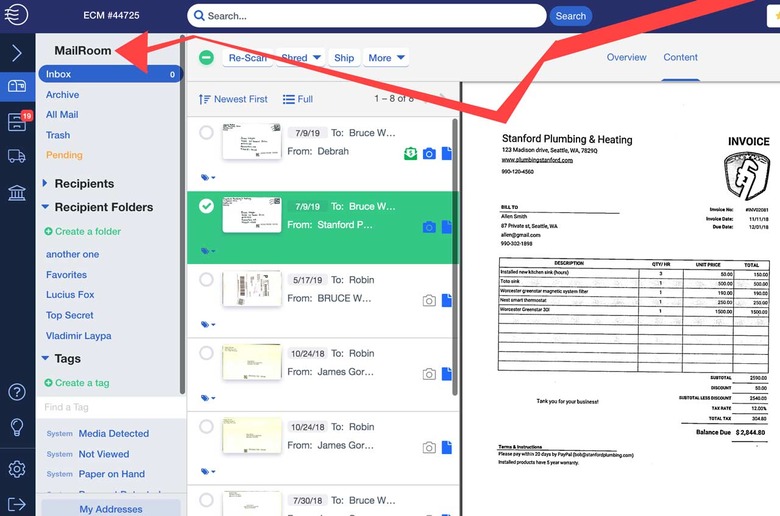Click the sidebar vertical scrollbar

(x=183, y=215)
